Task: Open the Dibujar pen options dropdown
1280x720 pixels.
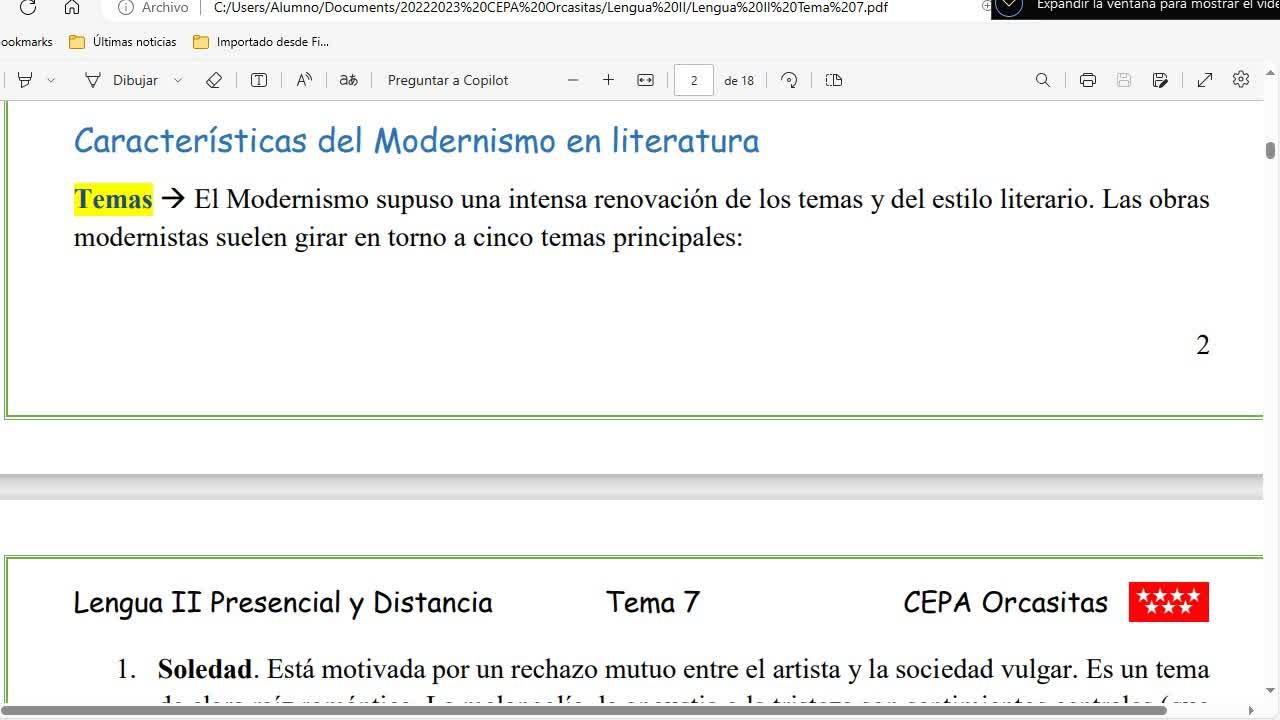Action: pos(178,80)
